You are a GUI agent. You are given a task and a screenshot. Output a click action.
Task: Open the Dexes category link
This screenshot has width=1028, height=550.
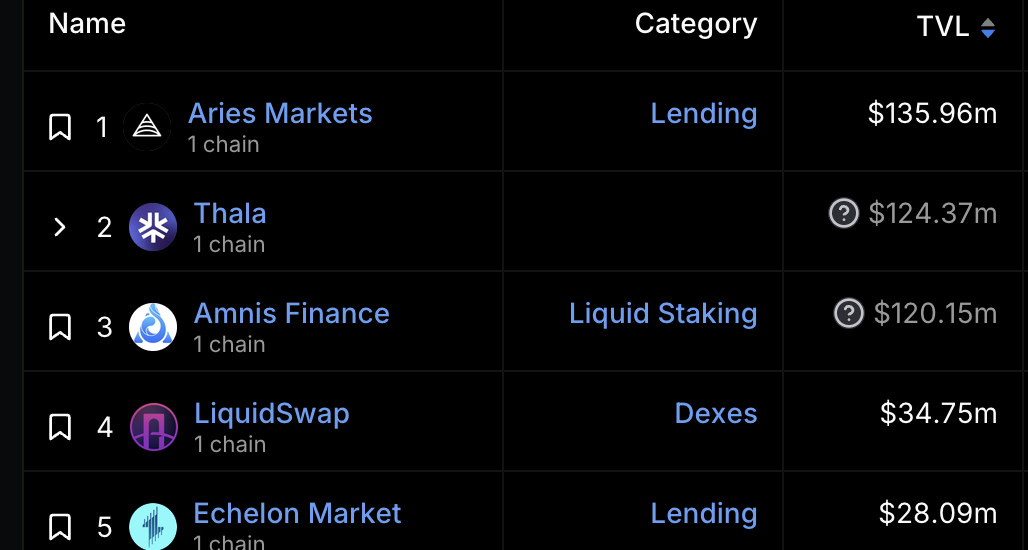tap(716, 414)
